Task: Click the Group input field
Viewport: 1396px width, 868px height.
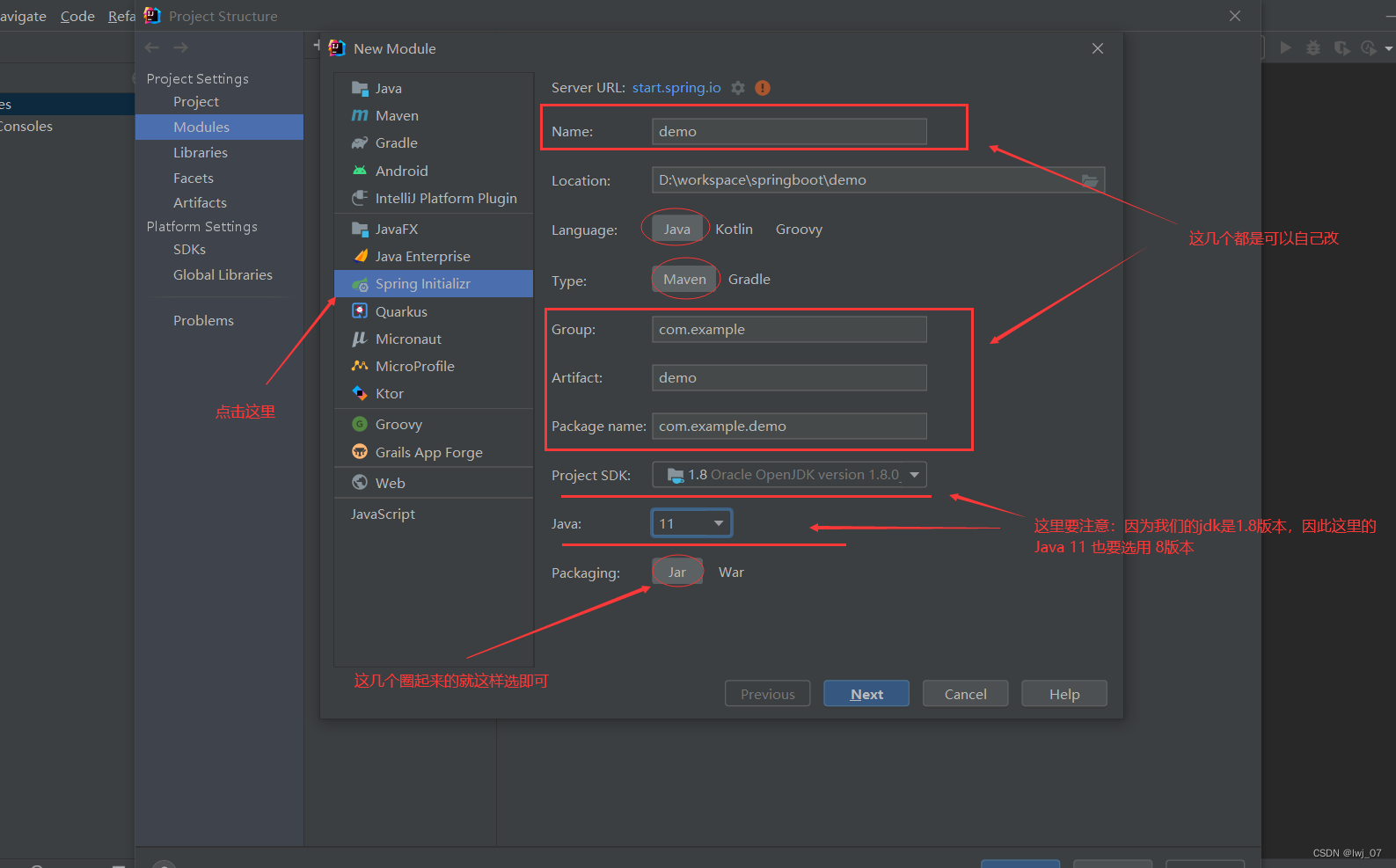Action: click(789, 329)
